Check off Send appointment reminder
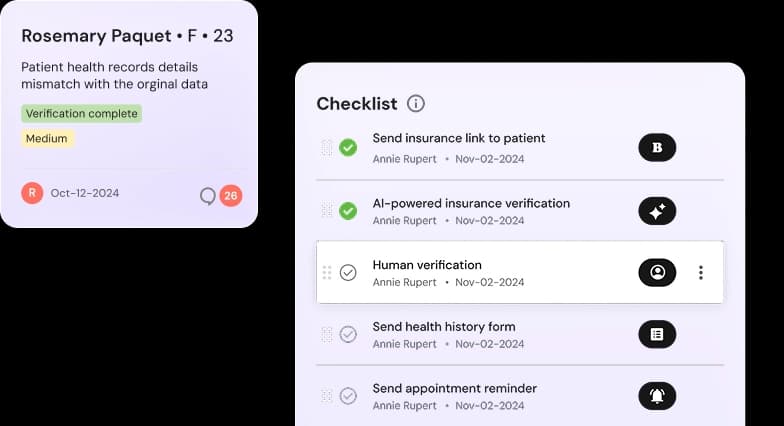784x426 pixels. coord(348,396)
